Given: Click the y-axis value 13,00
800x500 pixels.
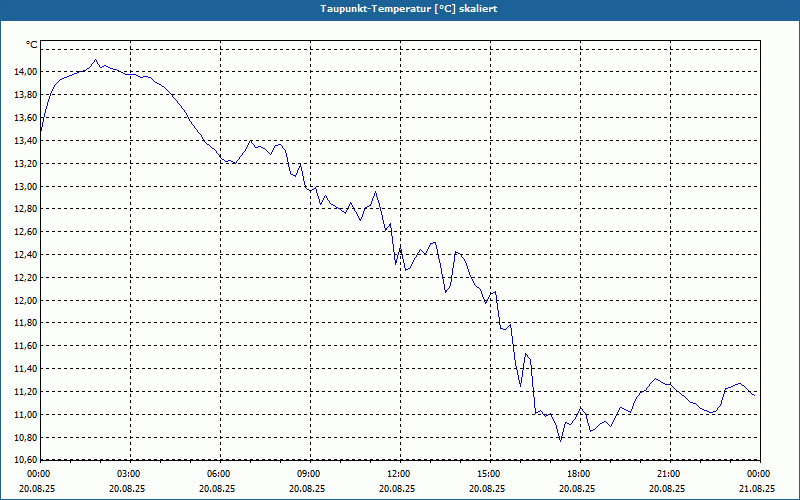Looking at the screenshot, I should coord(26,187).
